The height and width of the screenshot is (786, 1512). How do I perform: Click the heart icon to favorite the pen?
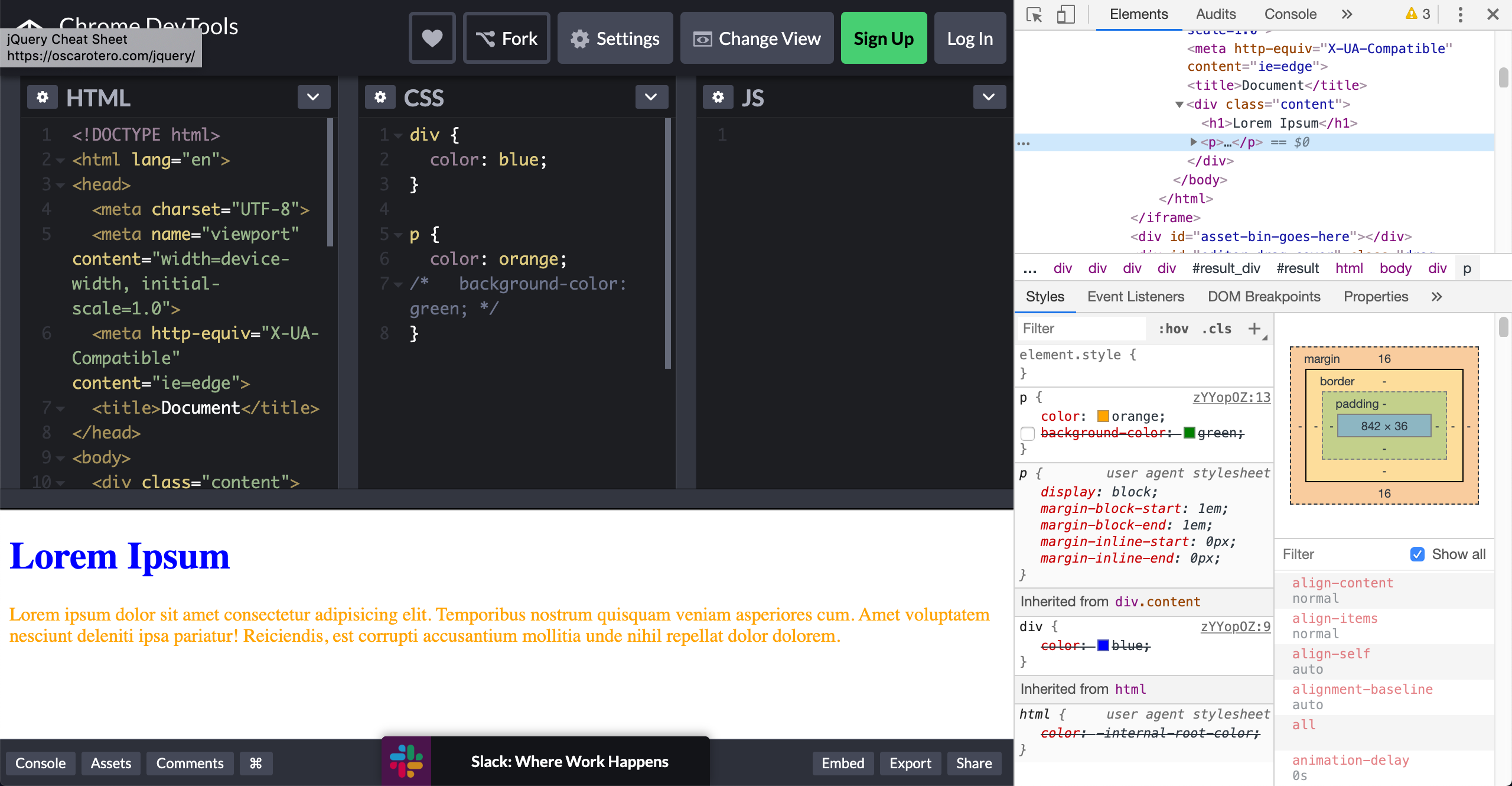pos(432,38)
